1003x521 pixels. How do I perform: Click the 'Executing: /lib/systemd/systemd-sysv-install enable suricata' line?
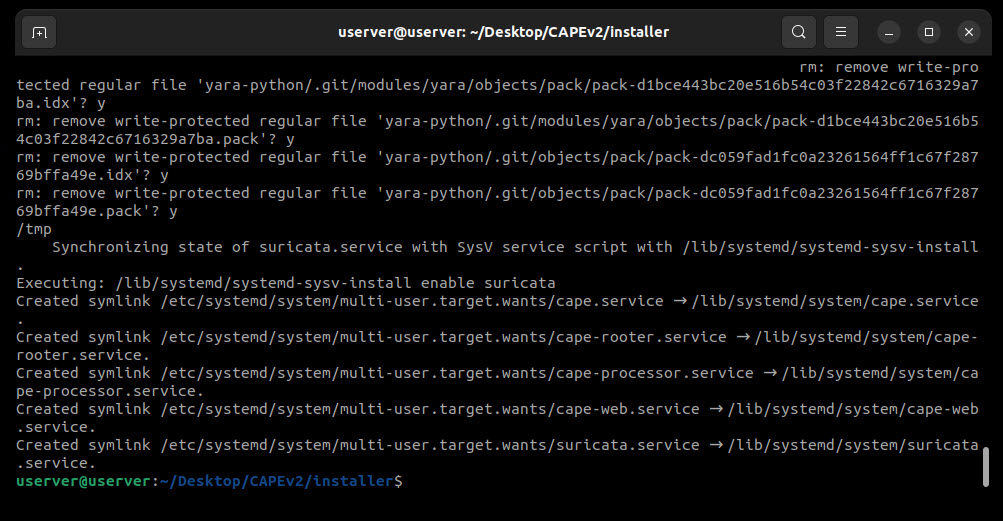[286, 283]
